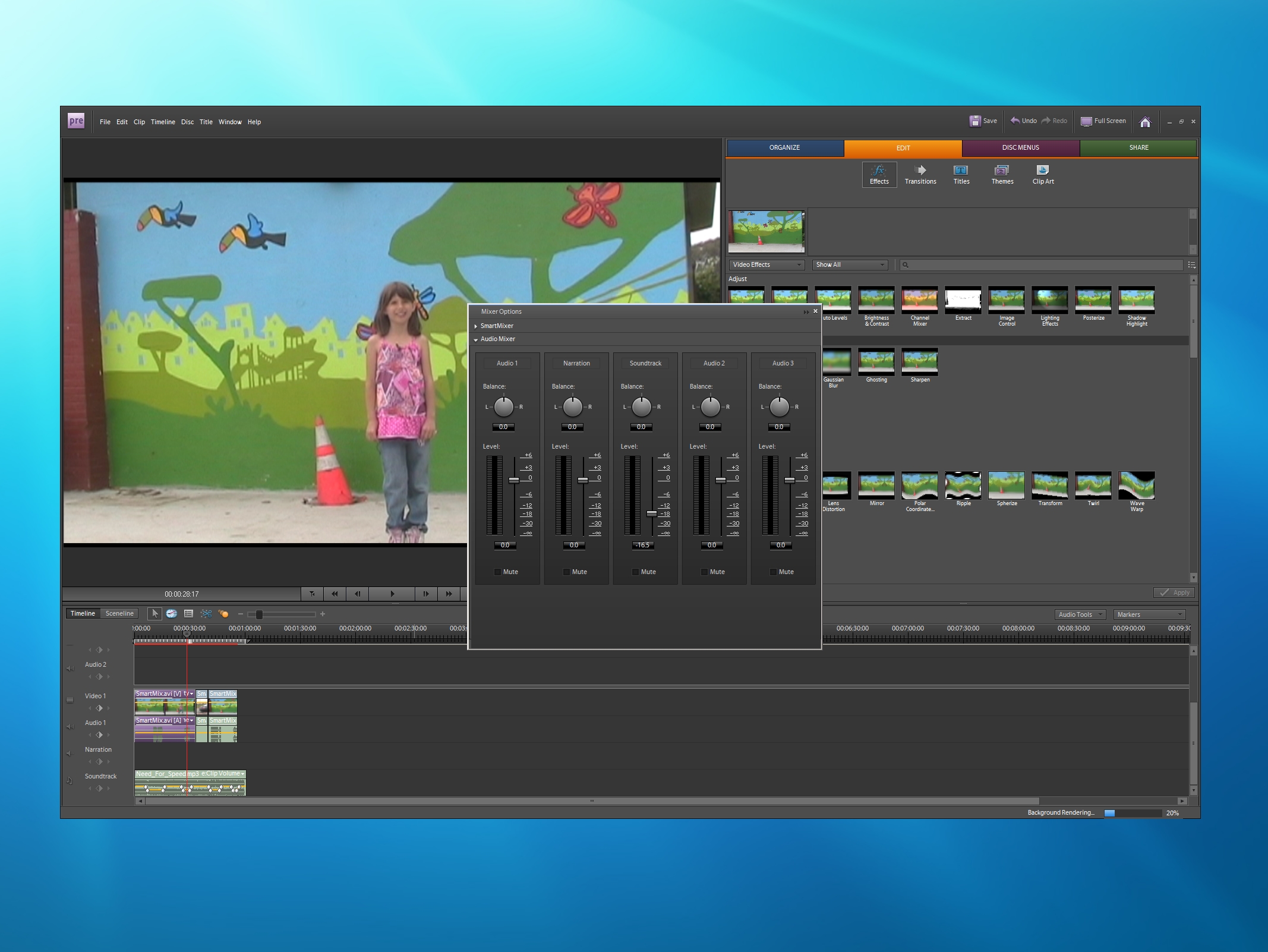Click the timeline zoom out minus icon
This screenshot has width=1268, height=952.
click(x=240, y=614)
